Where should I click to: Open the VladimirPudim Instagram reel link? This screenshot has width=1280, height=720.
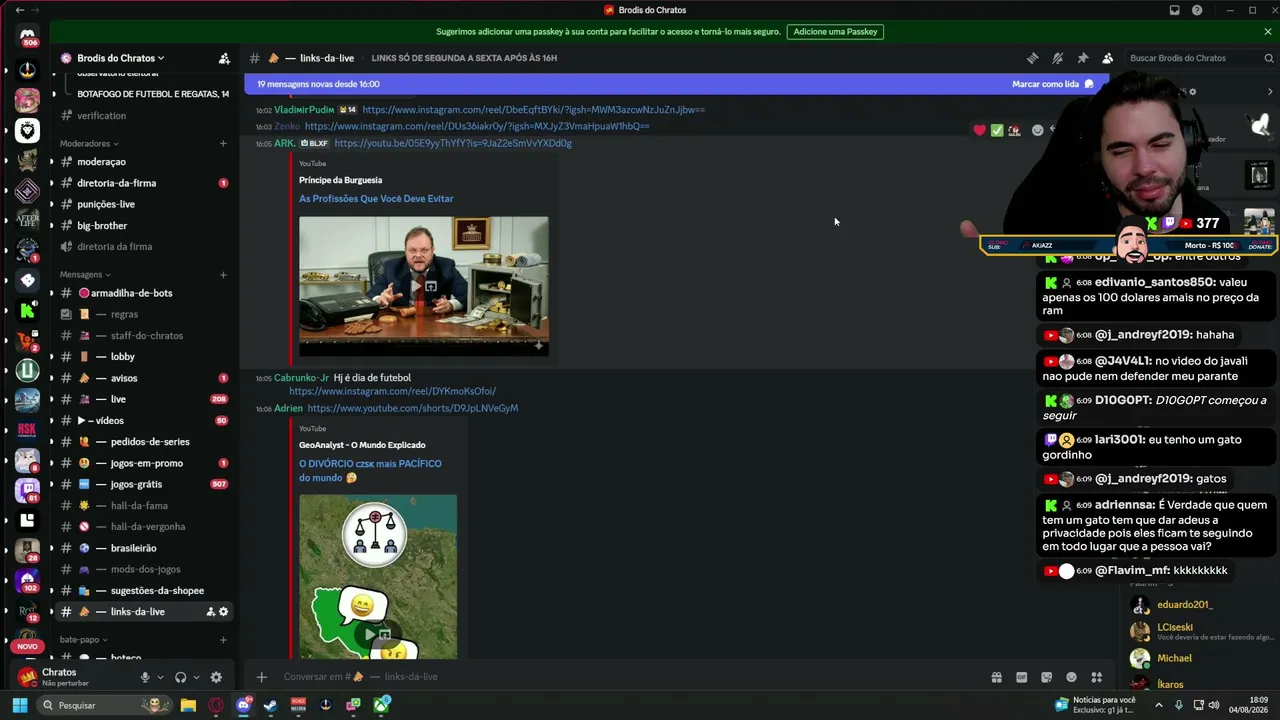[534, 109]
